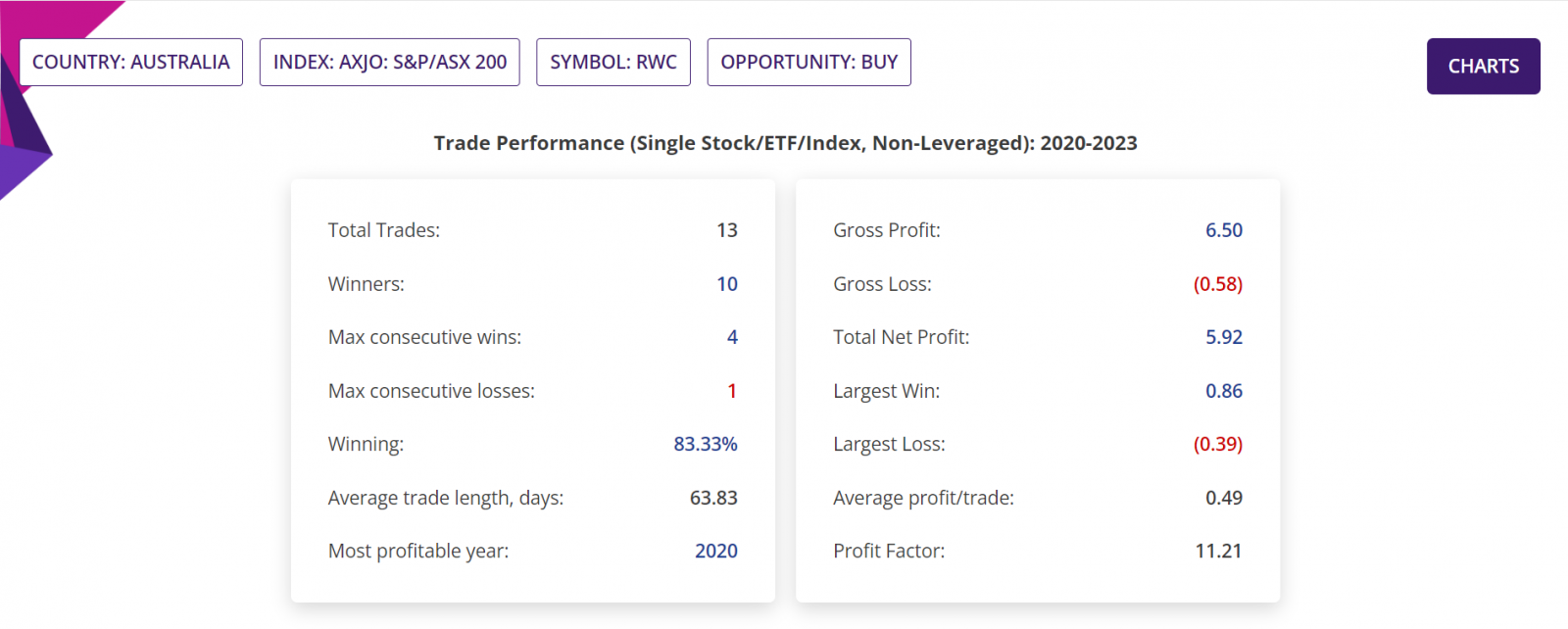Click the Largest Loss value (0.39)
This screenshot has height=629, width=1568.
(1218, 444)
